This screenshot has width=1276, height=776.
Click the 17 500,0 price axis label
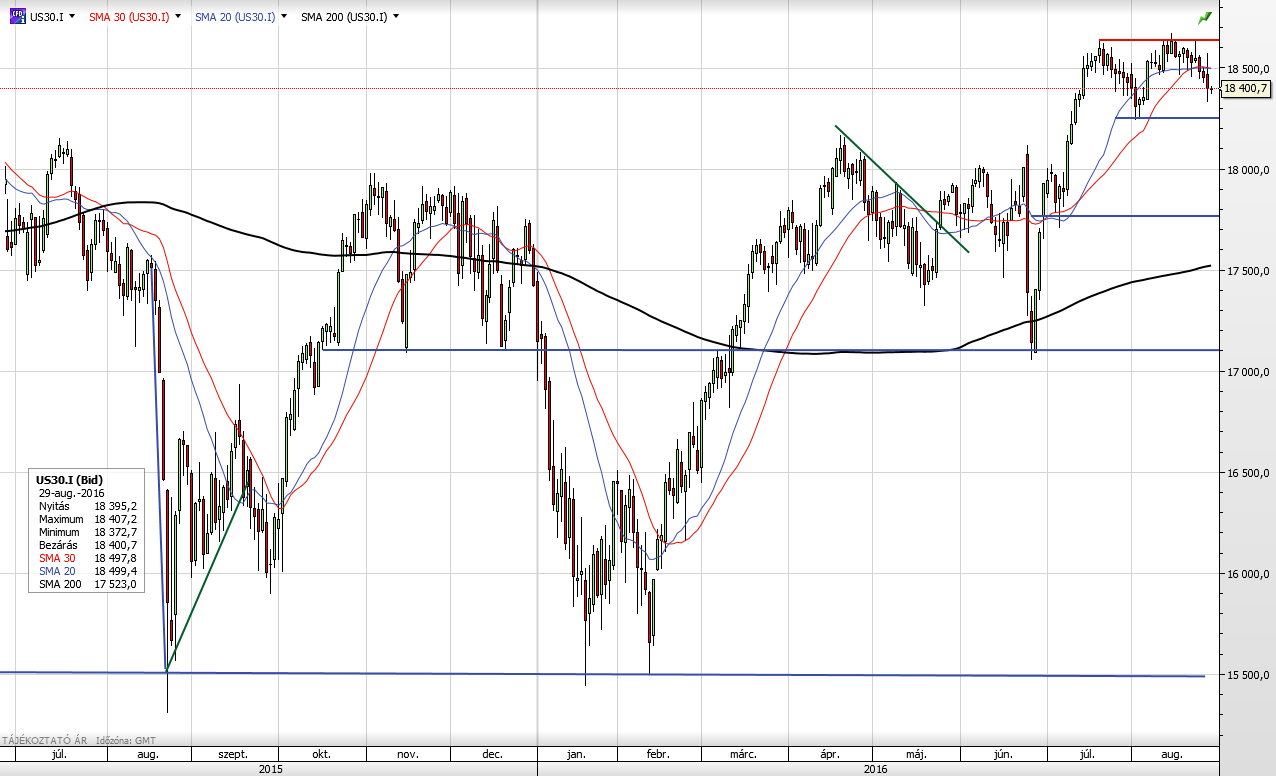(1247, 271)
